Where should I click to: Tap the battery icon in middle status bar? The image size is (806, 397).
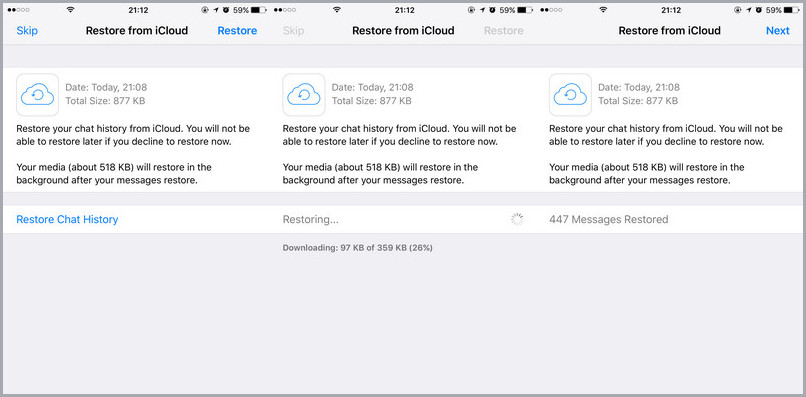pyautogui.click(x=526, y=10)
